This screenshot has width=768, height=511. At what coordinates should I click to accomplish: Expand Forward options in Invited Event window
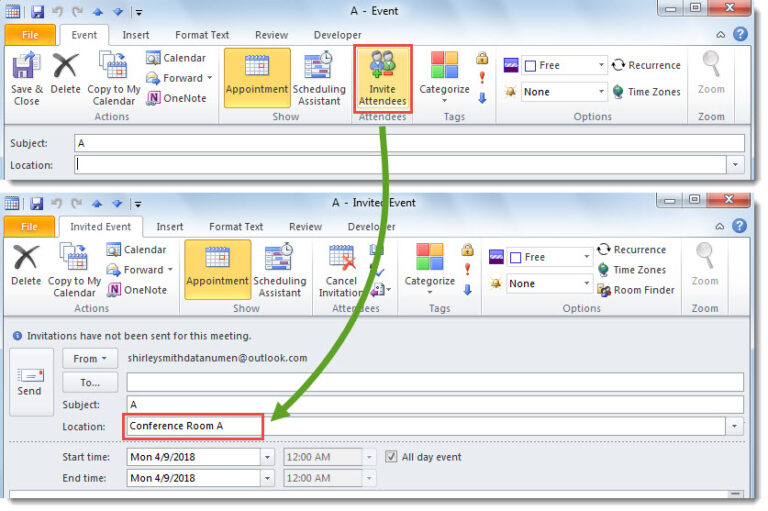coord(170,269)
